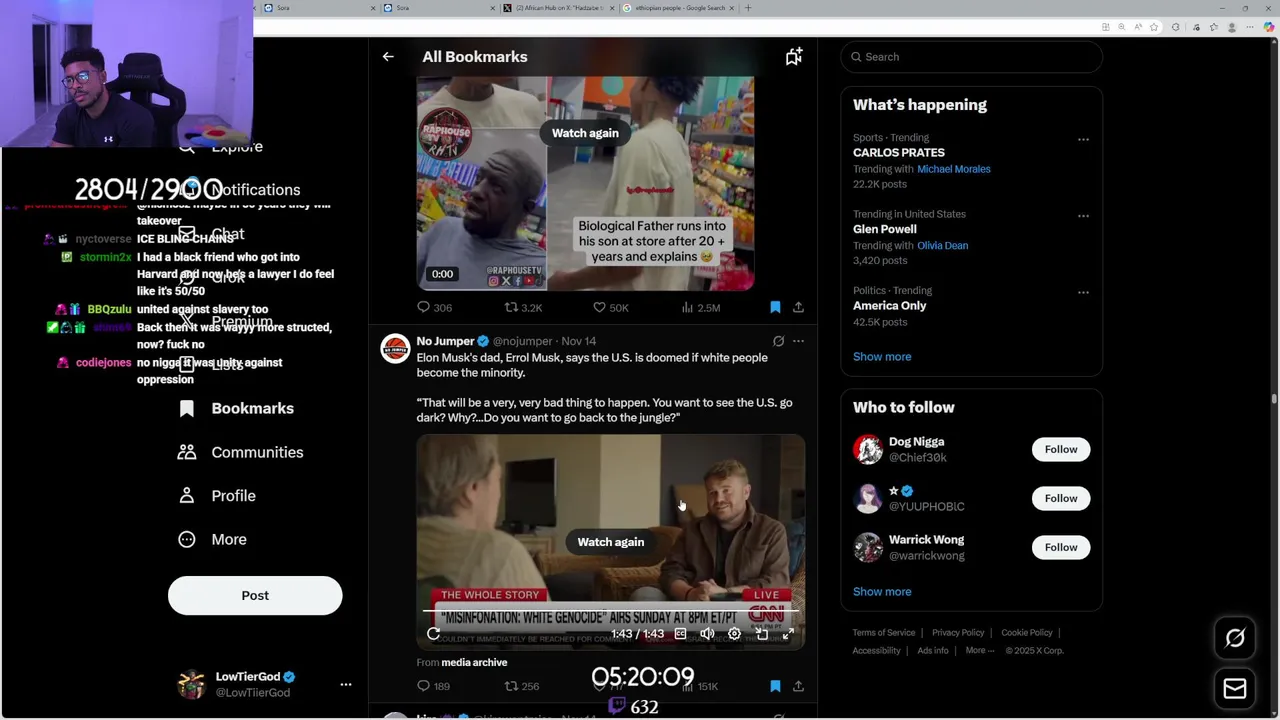1280x720 pixels.
Task: Remove bookmark on the Raphouse TV post
Action: tap(775, 307)
